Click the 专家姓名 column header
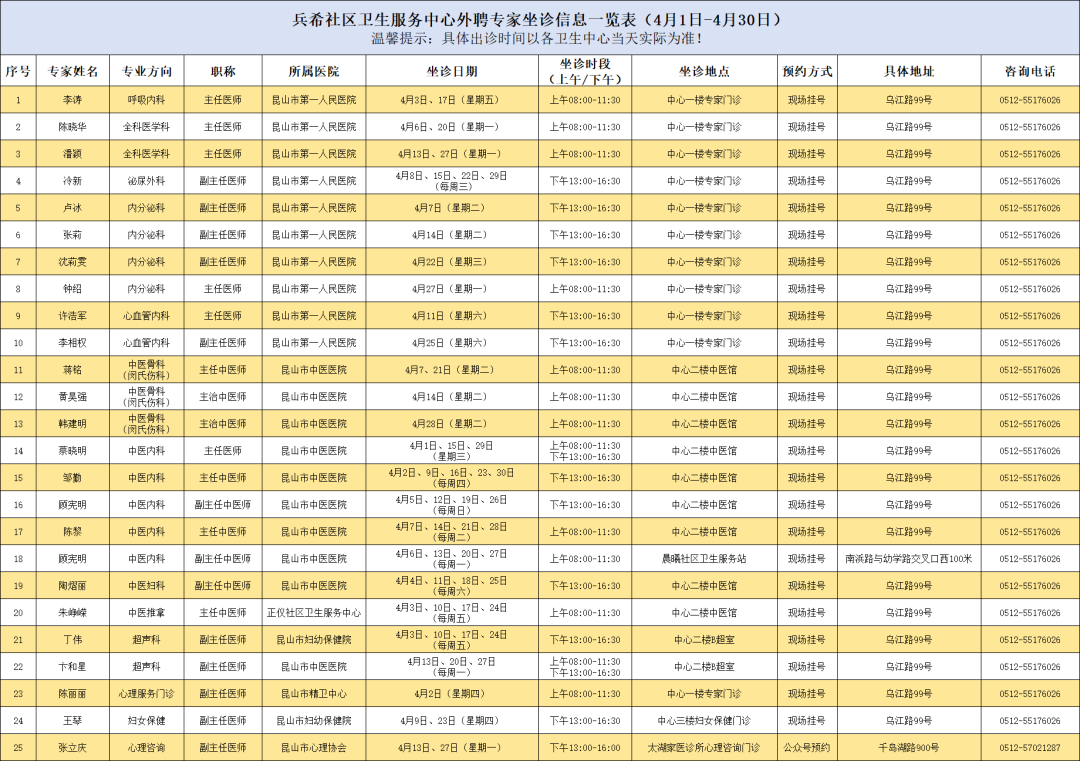Viewport: 1080px width, 761px height. click(x=73, y=72)
